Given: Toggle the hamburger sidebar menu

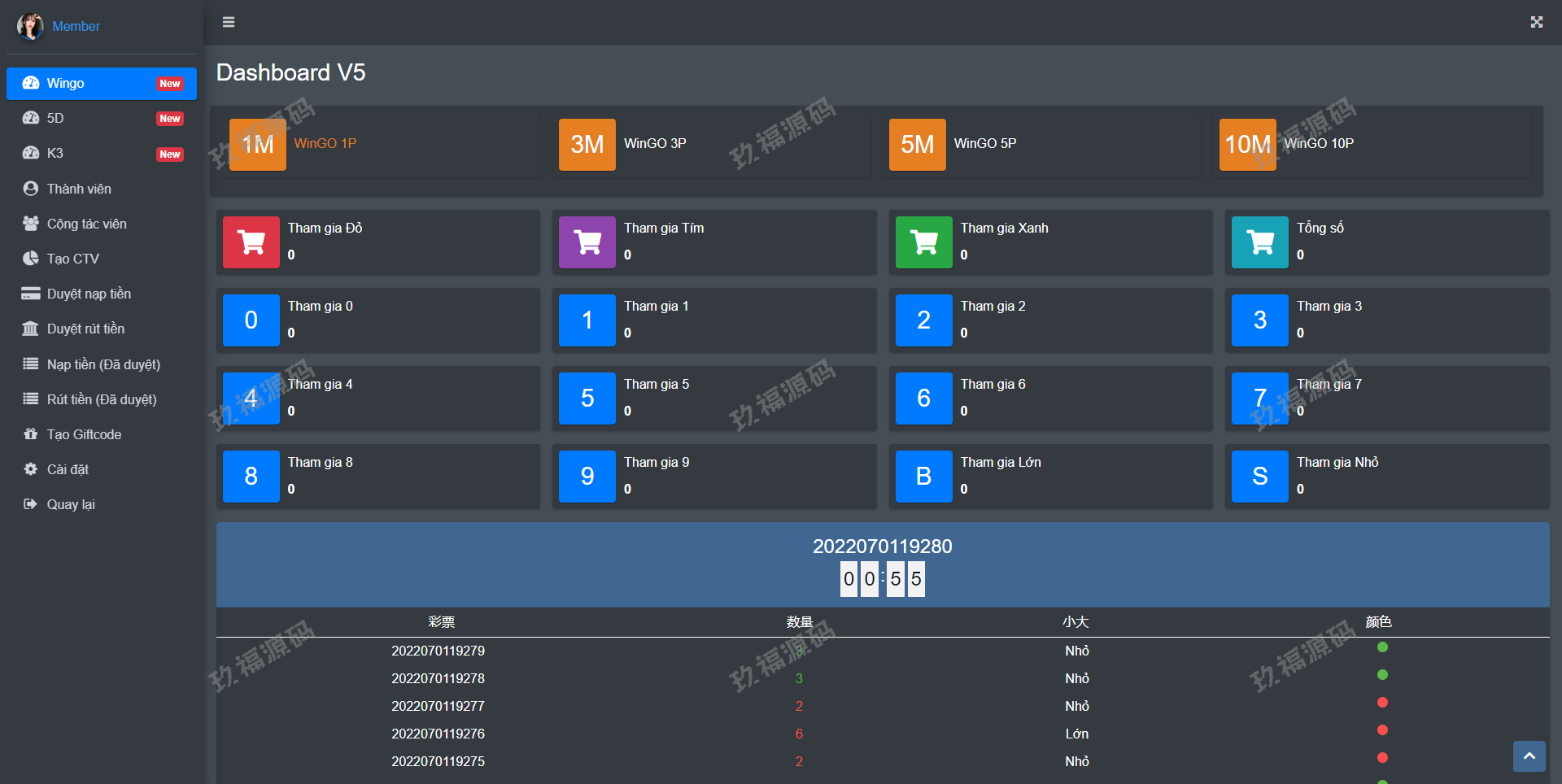Looking at the screenshot, I should (229, 22).
